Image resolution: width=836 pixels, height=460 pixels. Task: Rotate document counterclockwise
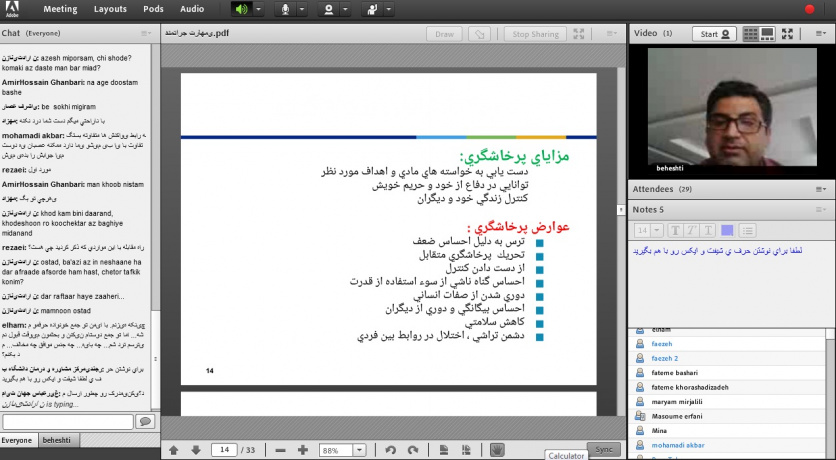pos(390,450)
